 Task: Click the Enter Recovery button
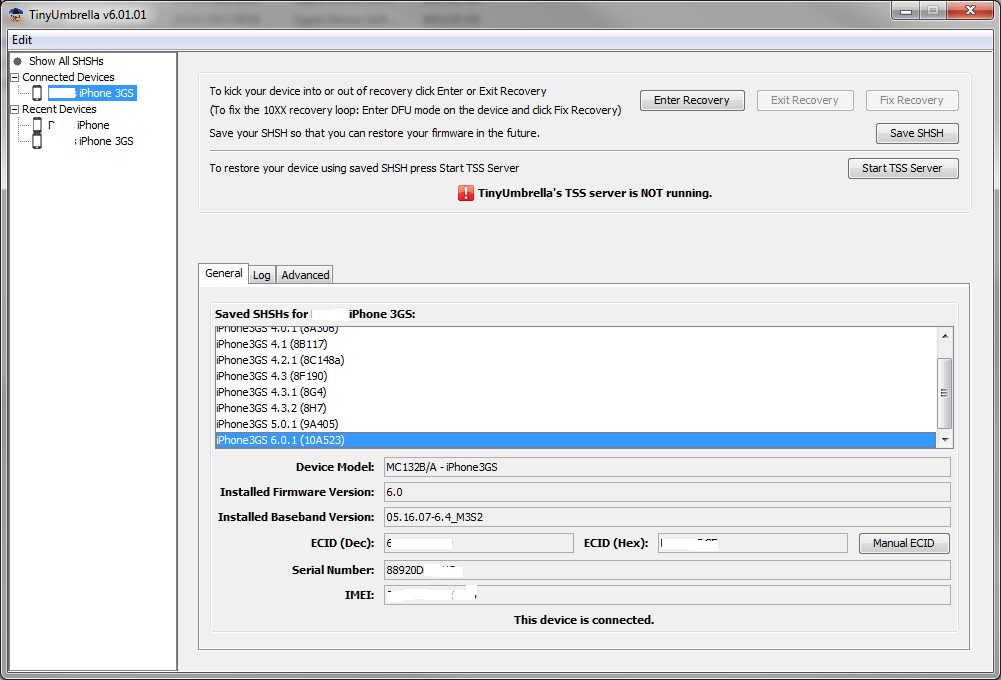click(x=692, y=100)
